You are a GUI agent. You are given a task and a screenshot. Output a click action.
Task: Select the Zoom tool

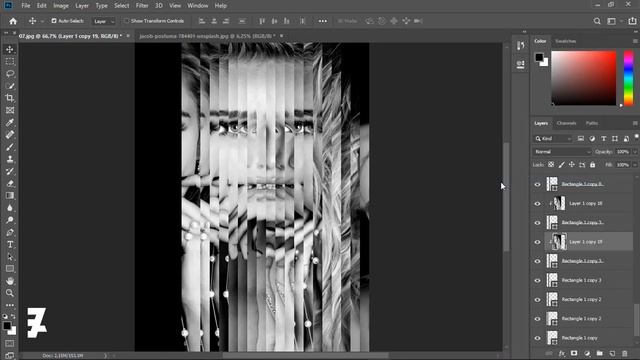click(10, 293)
